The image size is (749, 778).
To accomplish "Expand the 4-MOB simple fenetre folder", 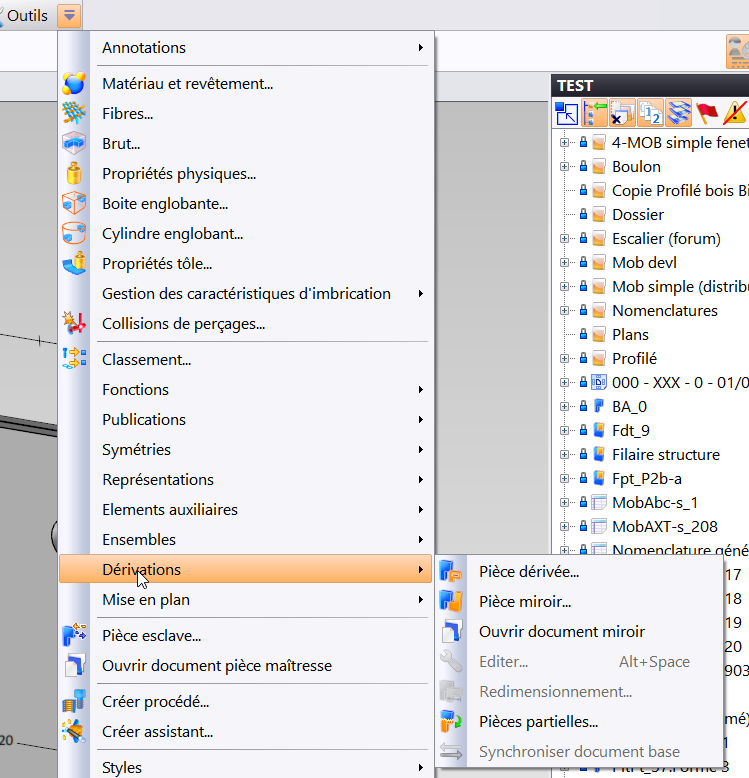I will click(564, 143).
